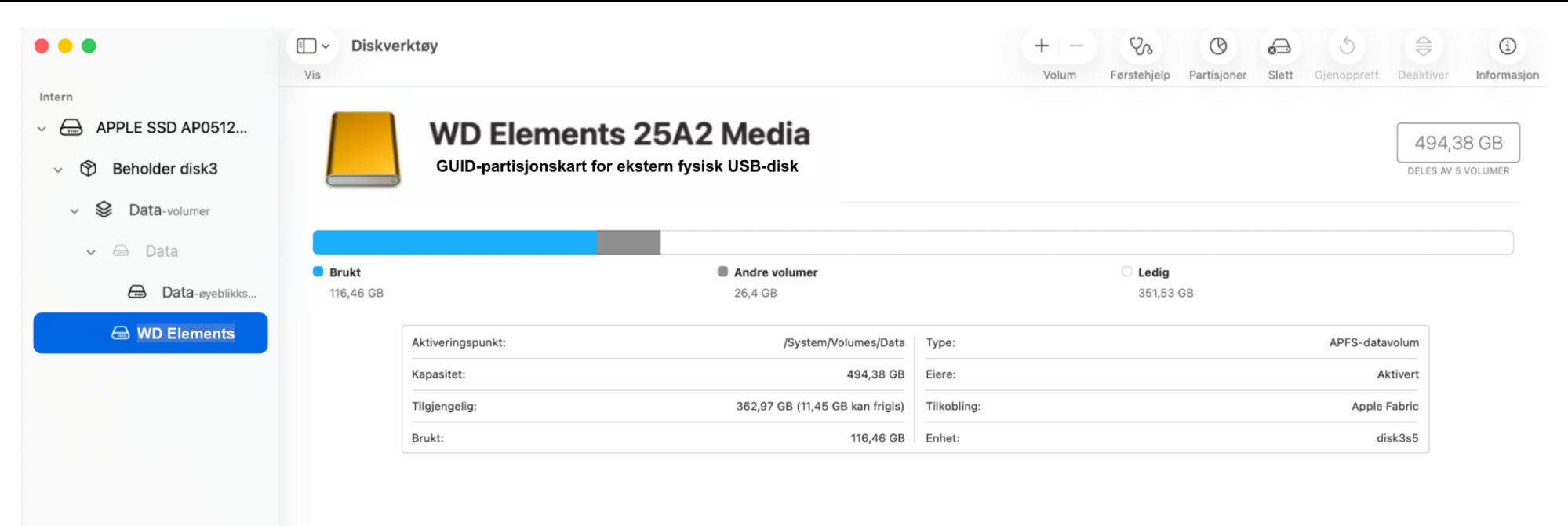Click the Slett erase icon
The height and width of the screenshot is (526, 1568).
tap(1279, 46)
